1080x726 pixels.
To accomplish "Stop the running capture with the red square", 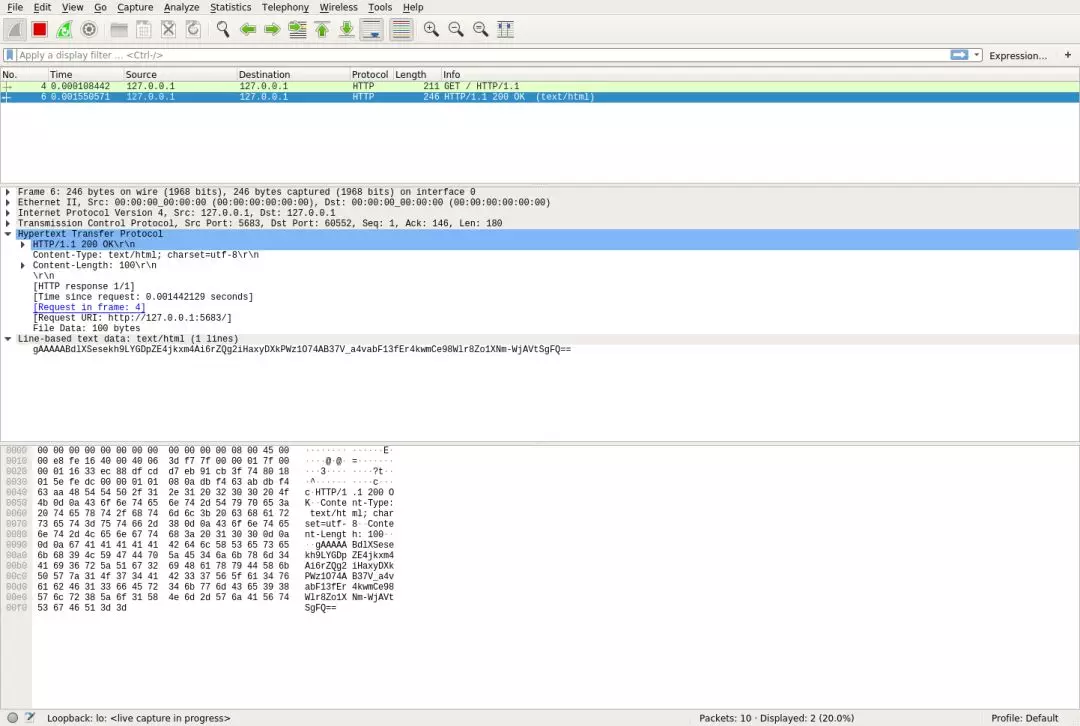I will 39,30.
